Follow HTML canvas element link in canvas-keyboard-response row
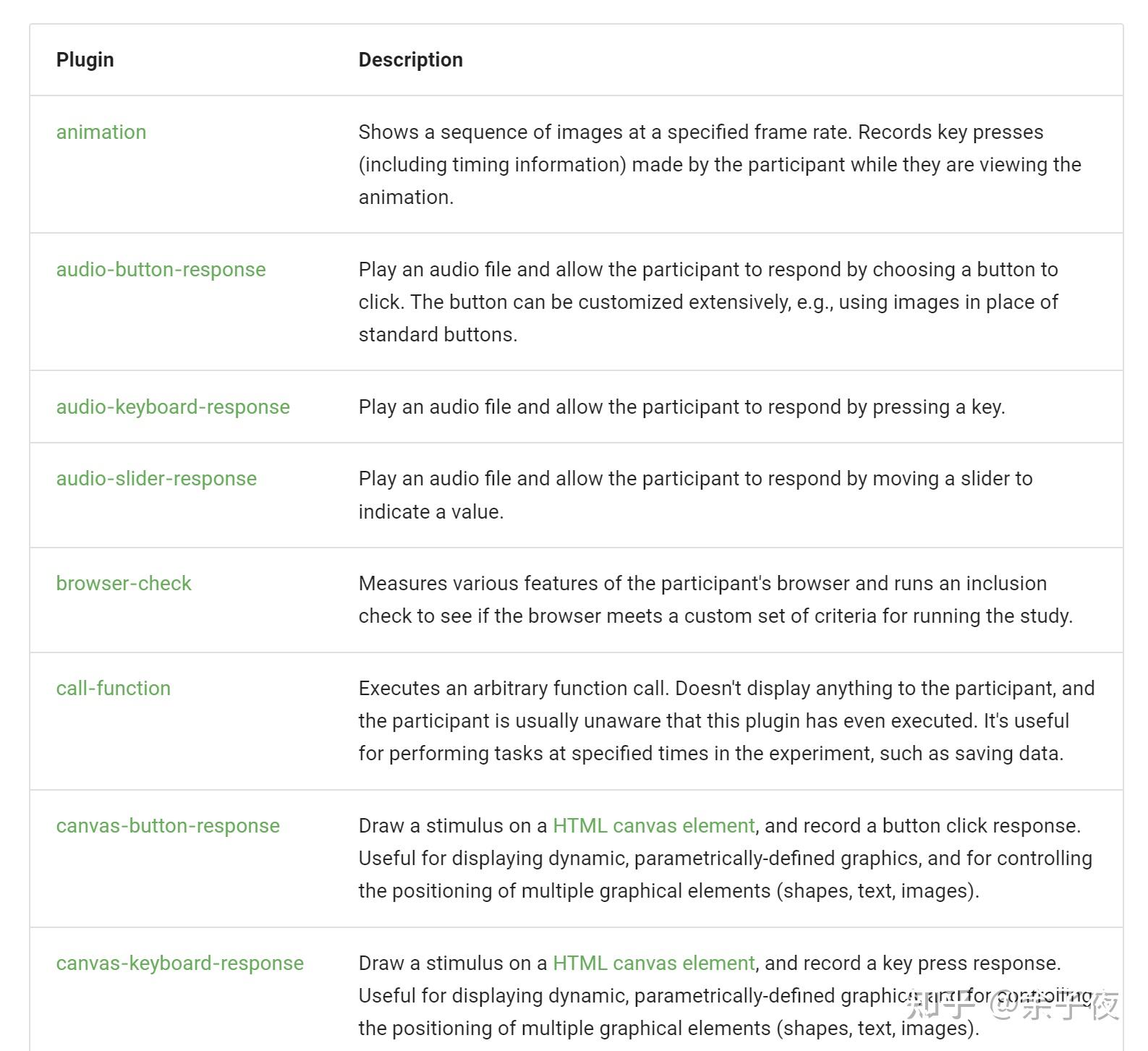The width and height of the screenshot is (1148, 1051). pyautogui.click(x=653, y=963)
